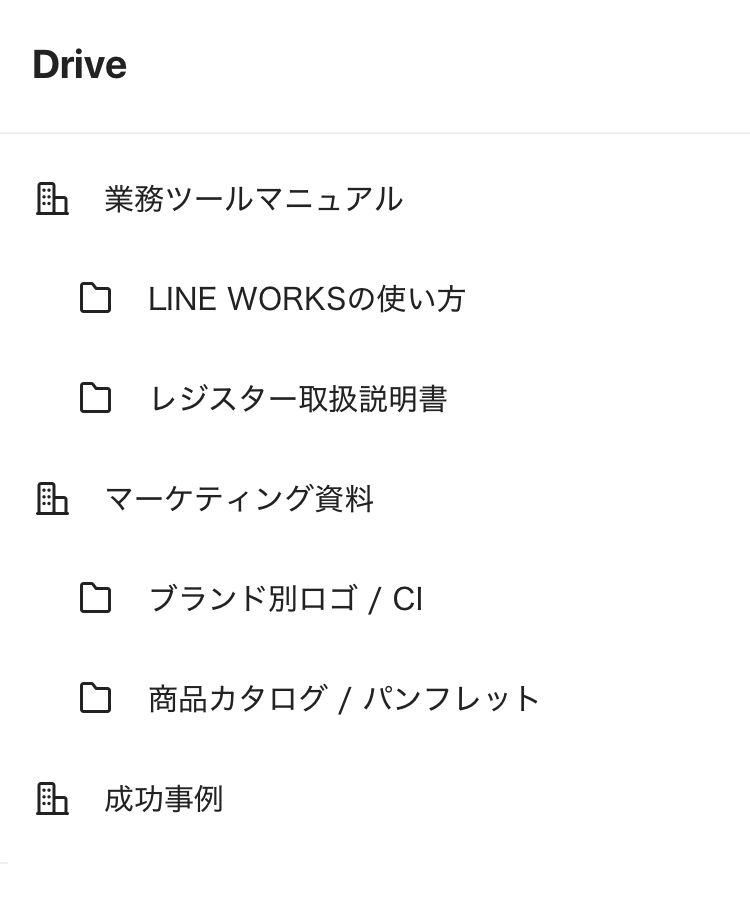This screenshot has width=750, height=900.
Task: Collapse the マーケティング資料 folder group
Action: point(52,498)
